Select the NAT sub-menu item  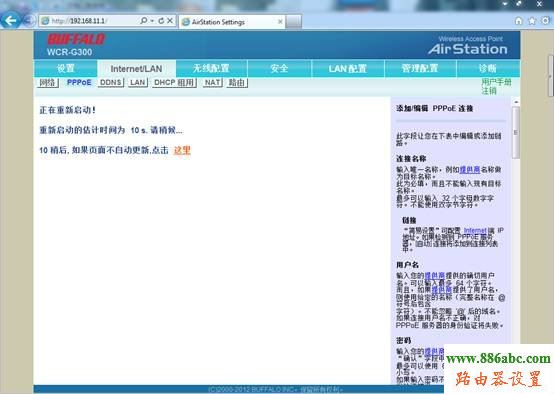[212, 83]
